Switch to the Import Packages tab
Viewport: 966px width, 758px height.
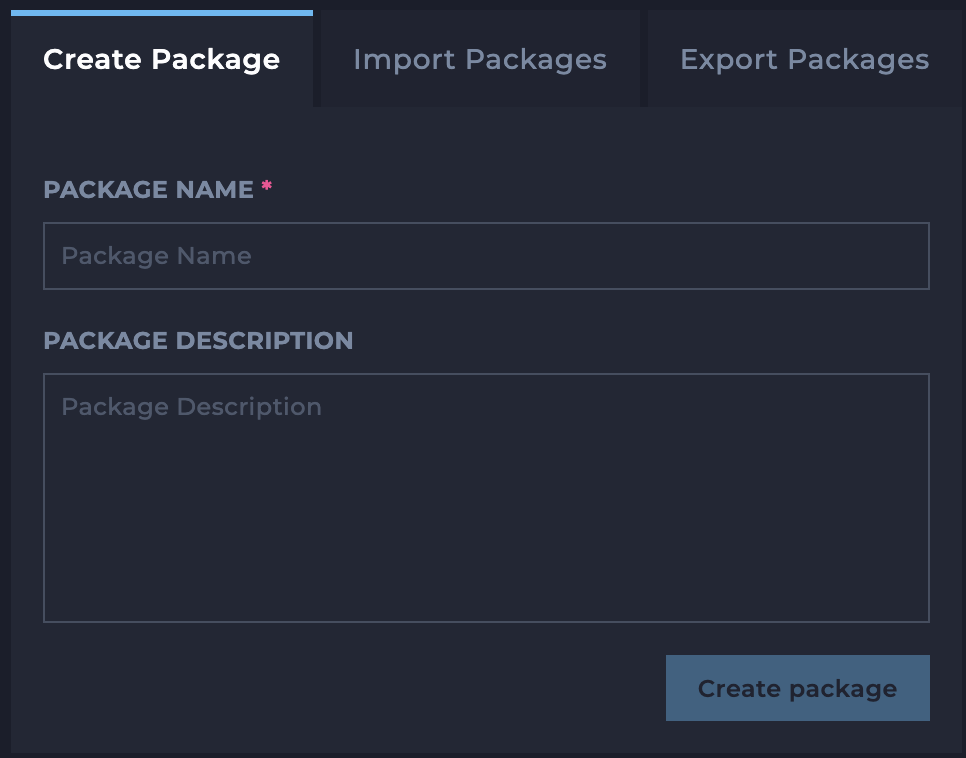(x=480, y=59)
